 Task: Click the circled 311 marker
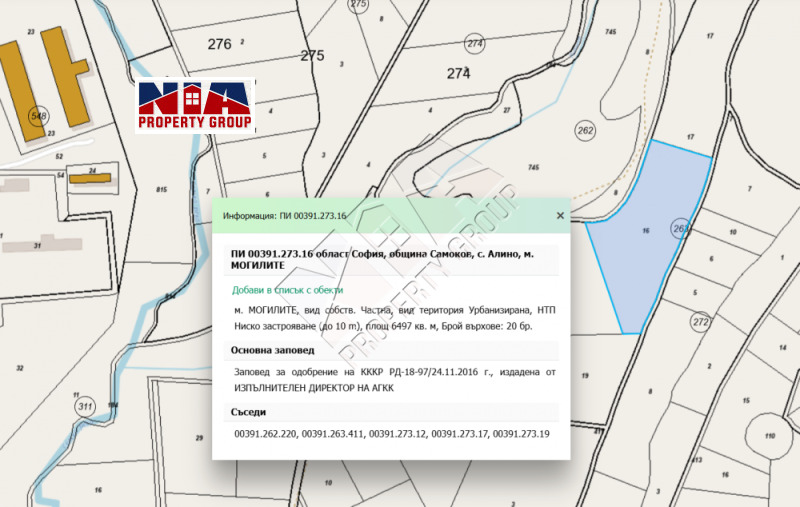click(x=85, y=407)
